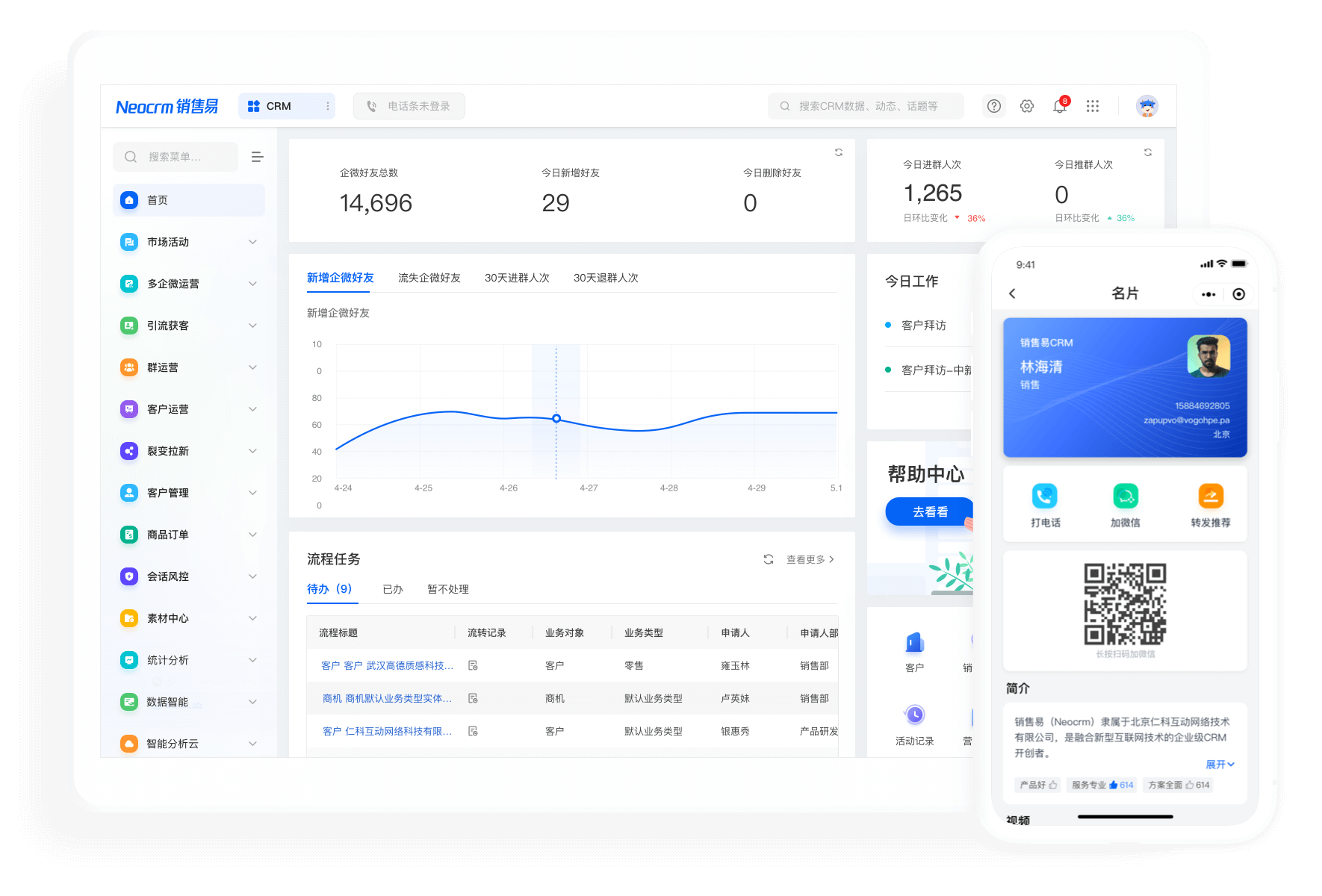
Task: Select the 待办 (9) task tab
Action: click(x=329, y=589)
